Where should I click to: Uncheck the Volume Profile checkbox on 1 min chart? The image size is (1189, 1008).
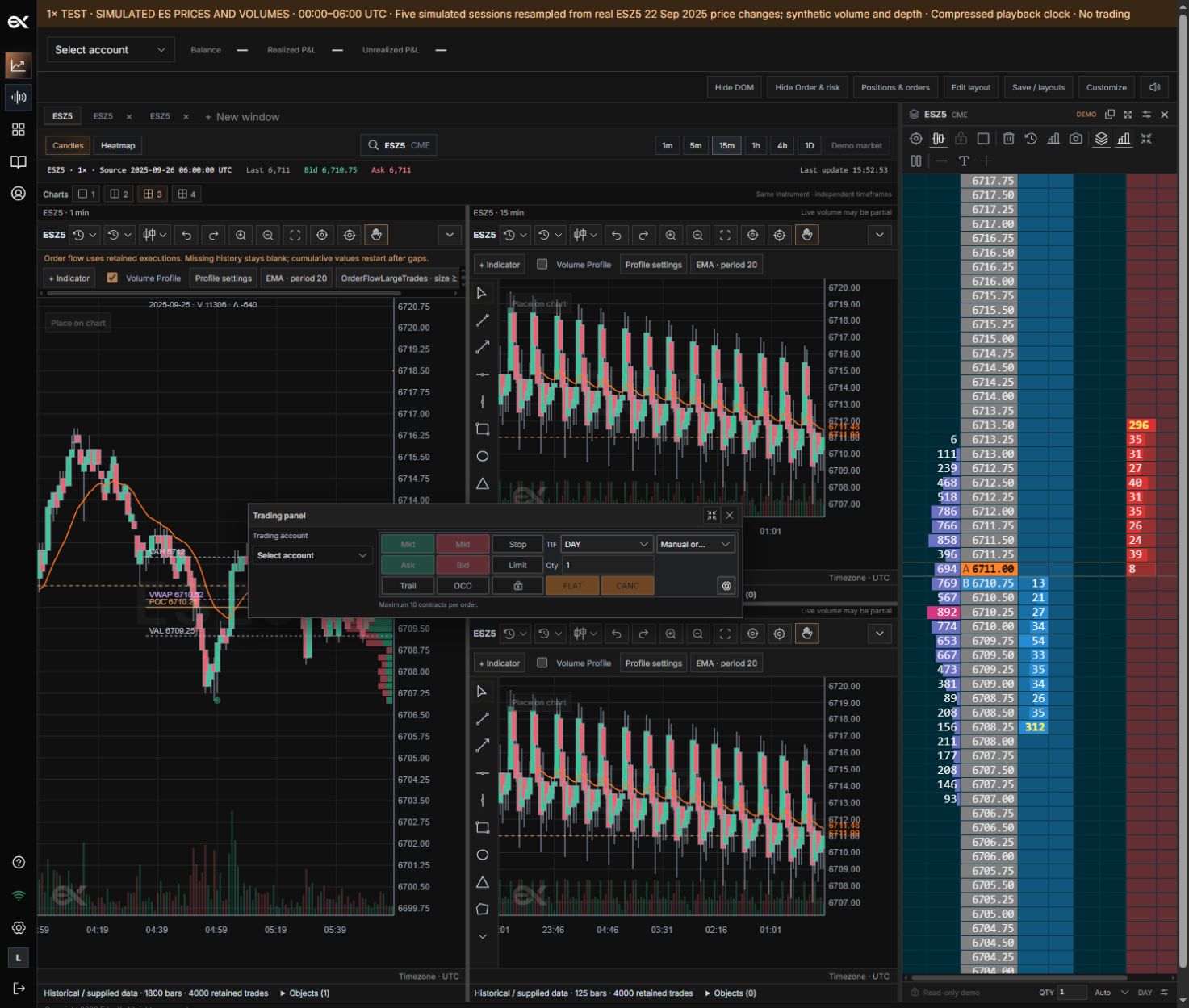click(x=112, y=278)
